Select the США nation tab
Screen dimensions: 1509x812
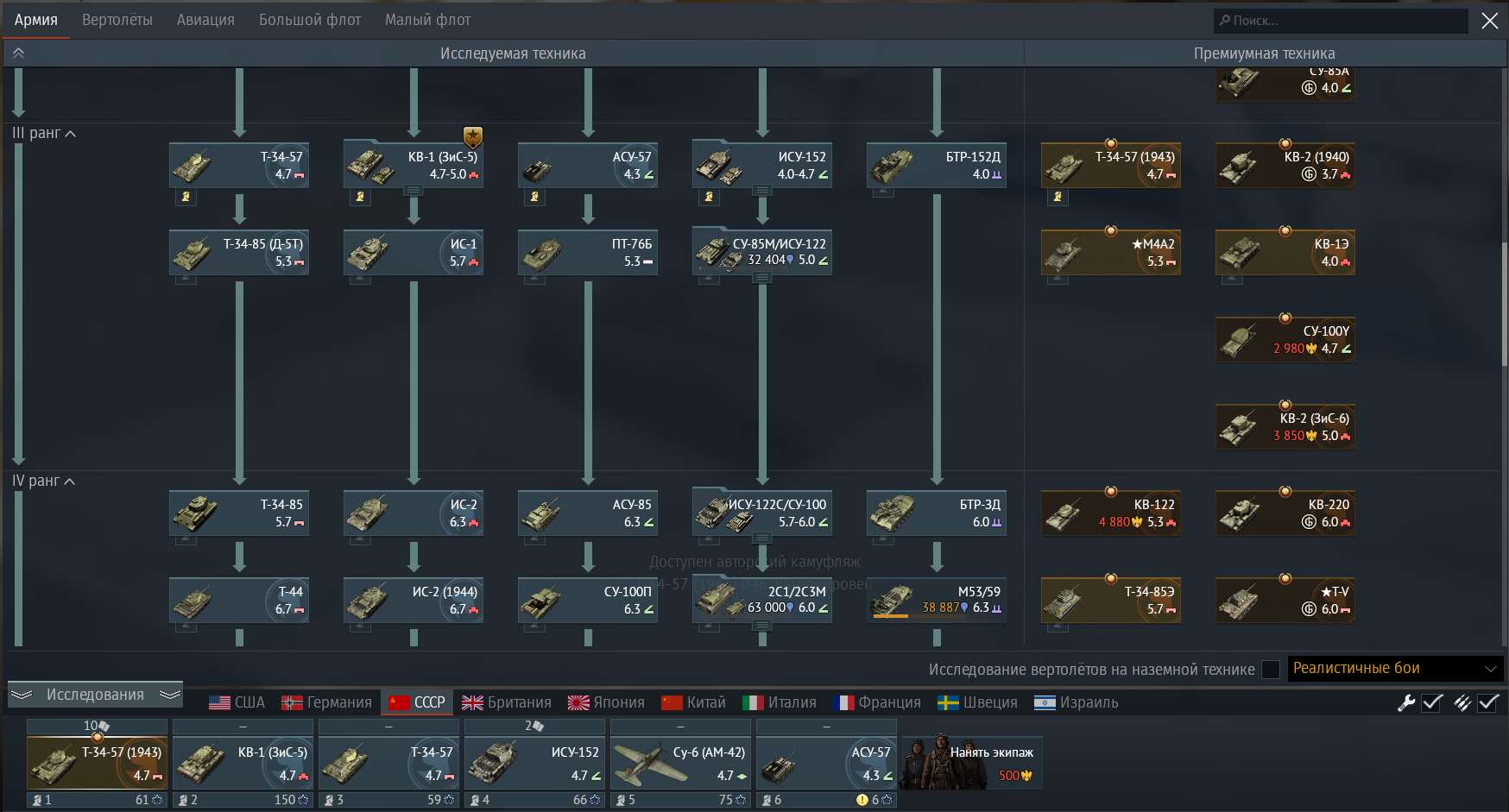click(x=237, y=702)
